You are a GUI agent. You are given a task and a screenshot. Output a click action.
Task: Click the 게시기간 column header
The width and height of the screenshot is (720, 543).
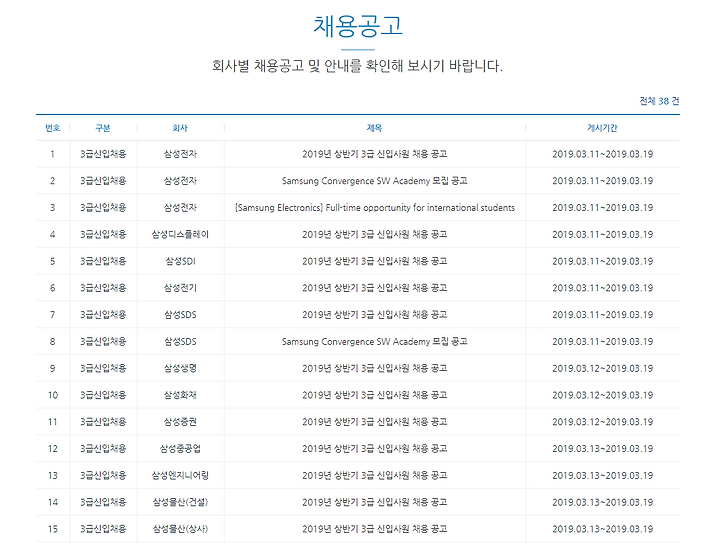602,128
